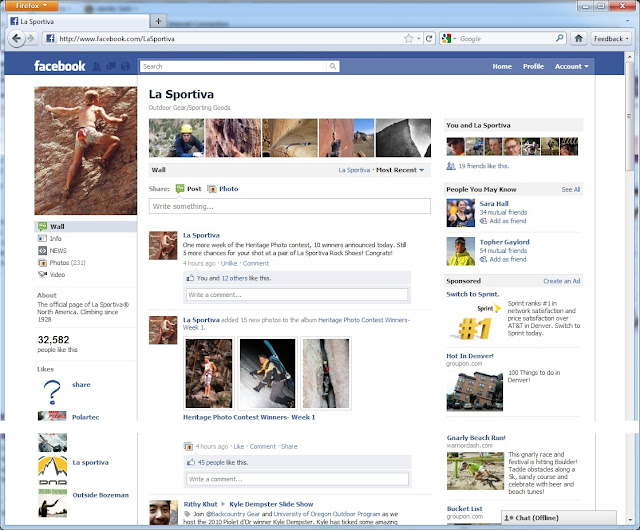Click the browser forward arrow
The image size is (640, 530).
tap(31, 39)
